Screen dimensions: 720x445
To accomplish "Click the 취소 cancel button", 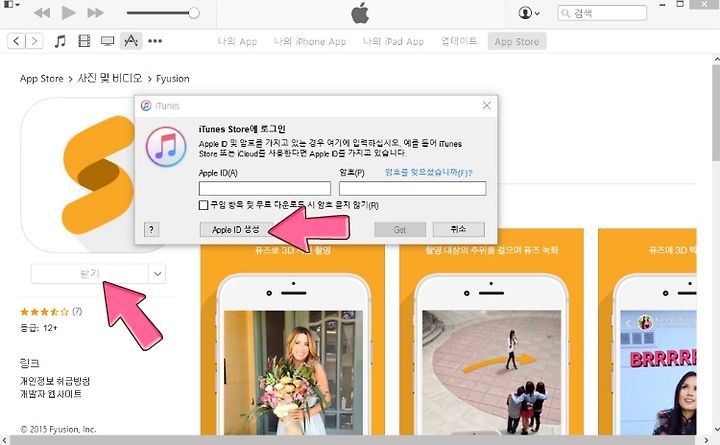I will point(458,229).
